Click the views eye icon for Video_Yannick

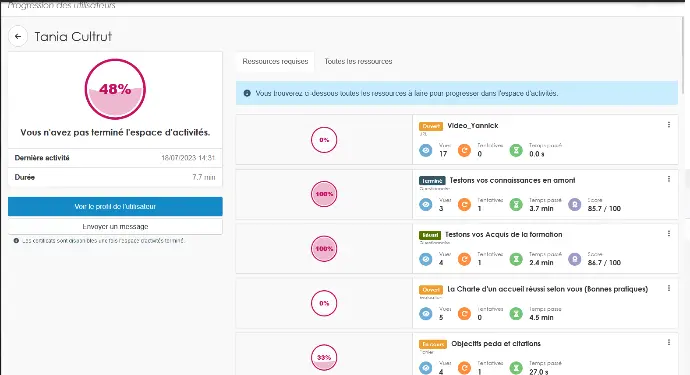[426, 151]
